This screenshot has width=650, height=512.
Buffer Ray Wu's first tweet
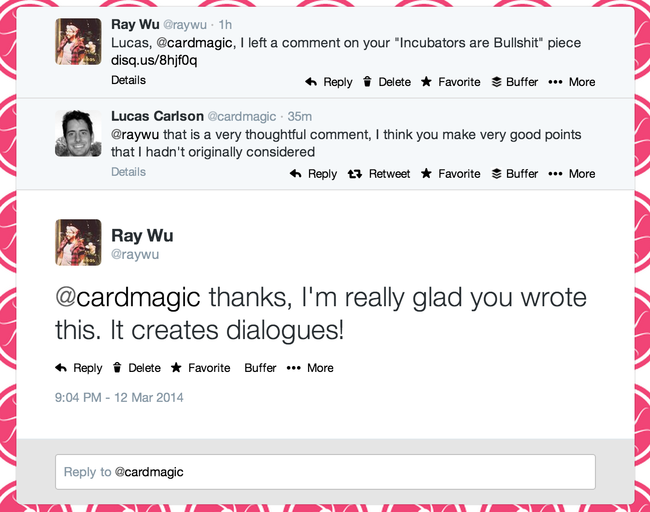tap(514, 82)
